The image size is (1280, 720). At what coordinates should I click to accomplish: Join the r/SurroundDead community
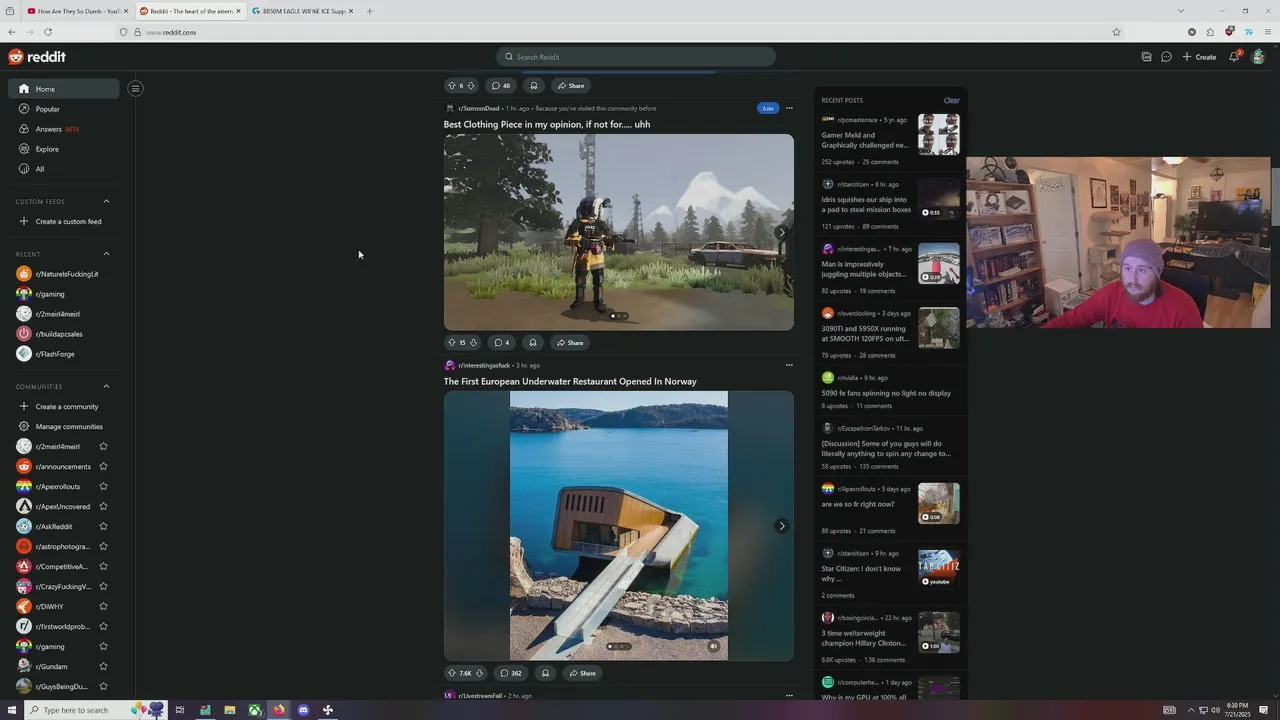point(767,108)
